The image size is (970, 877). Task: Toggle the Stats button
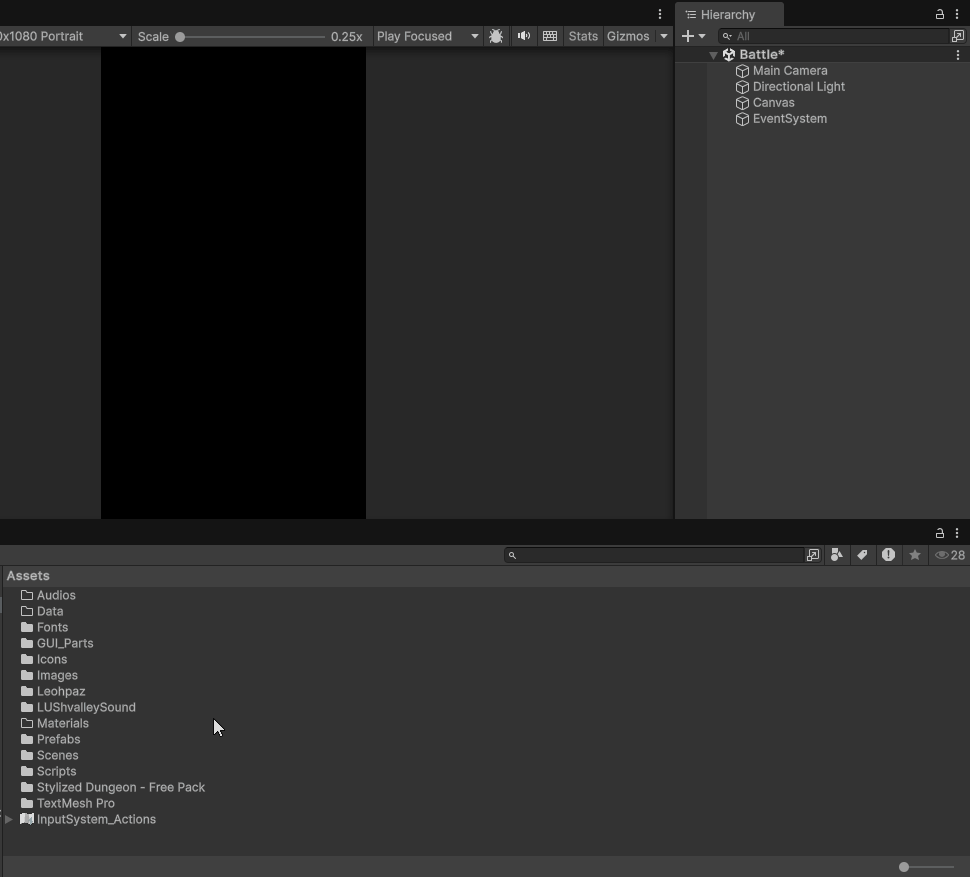coord(583,36)
